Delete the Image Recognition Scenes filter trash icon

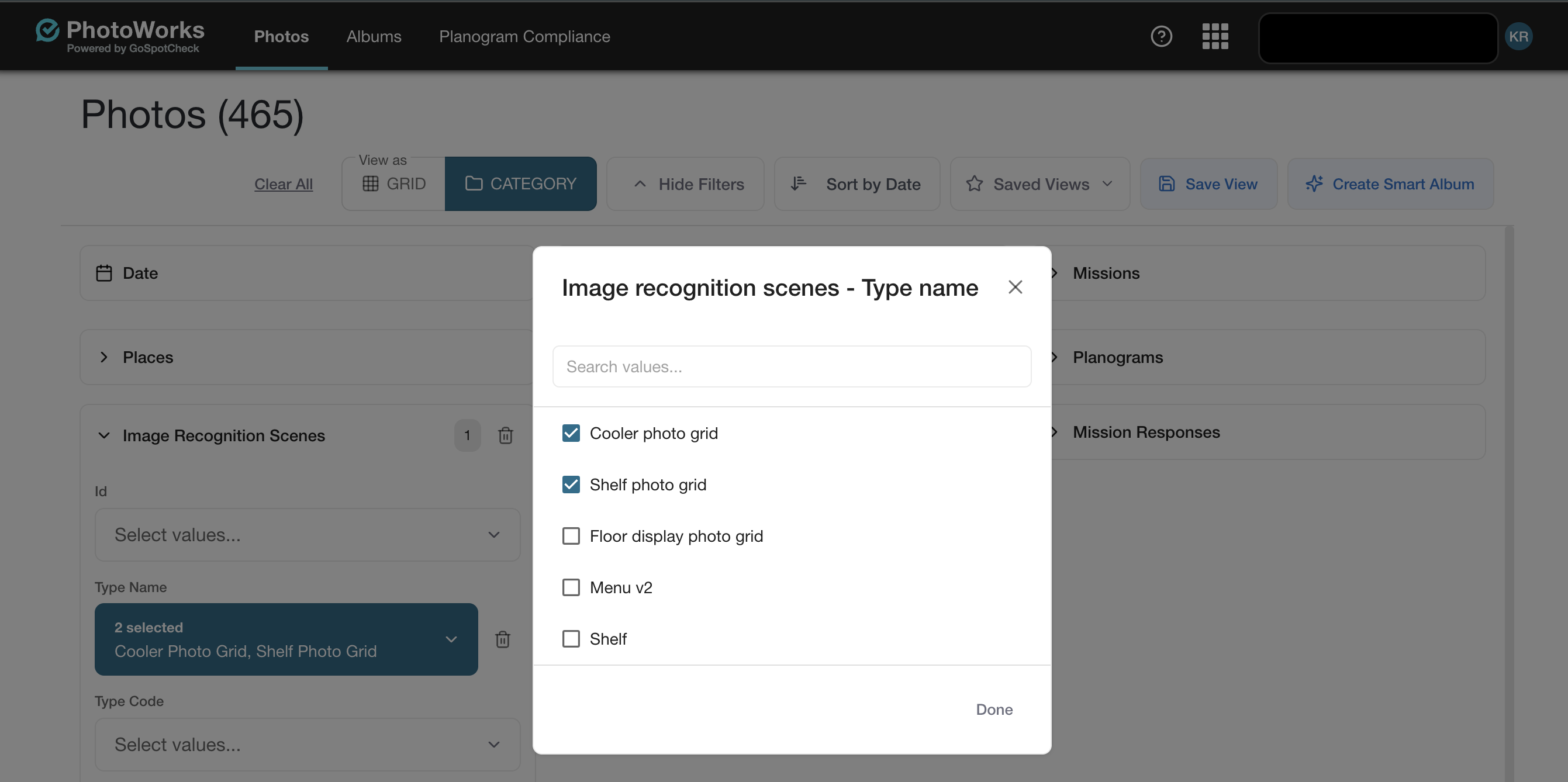505,435
